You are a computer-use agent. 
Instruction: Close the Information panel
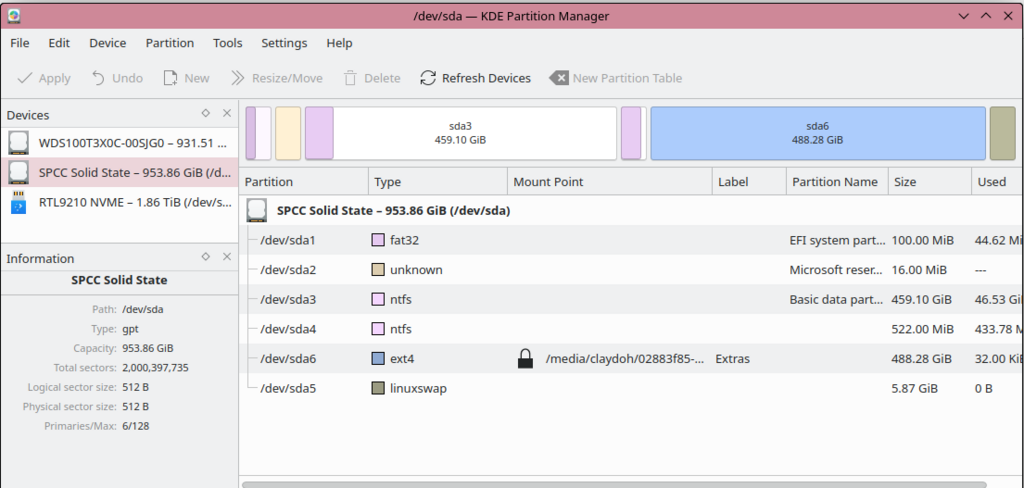(x=227, y=257)
